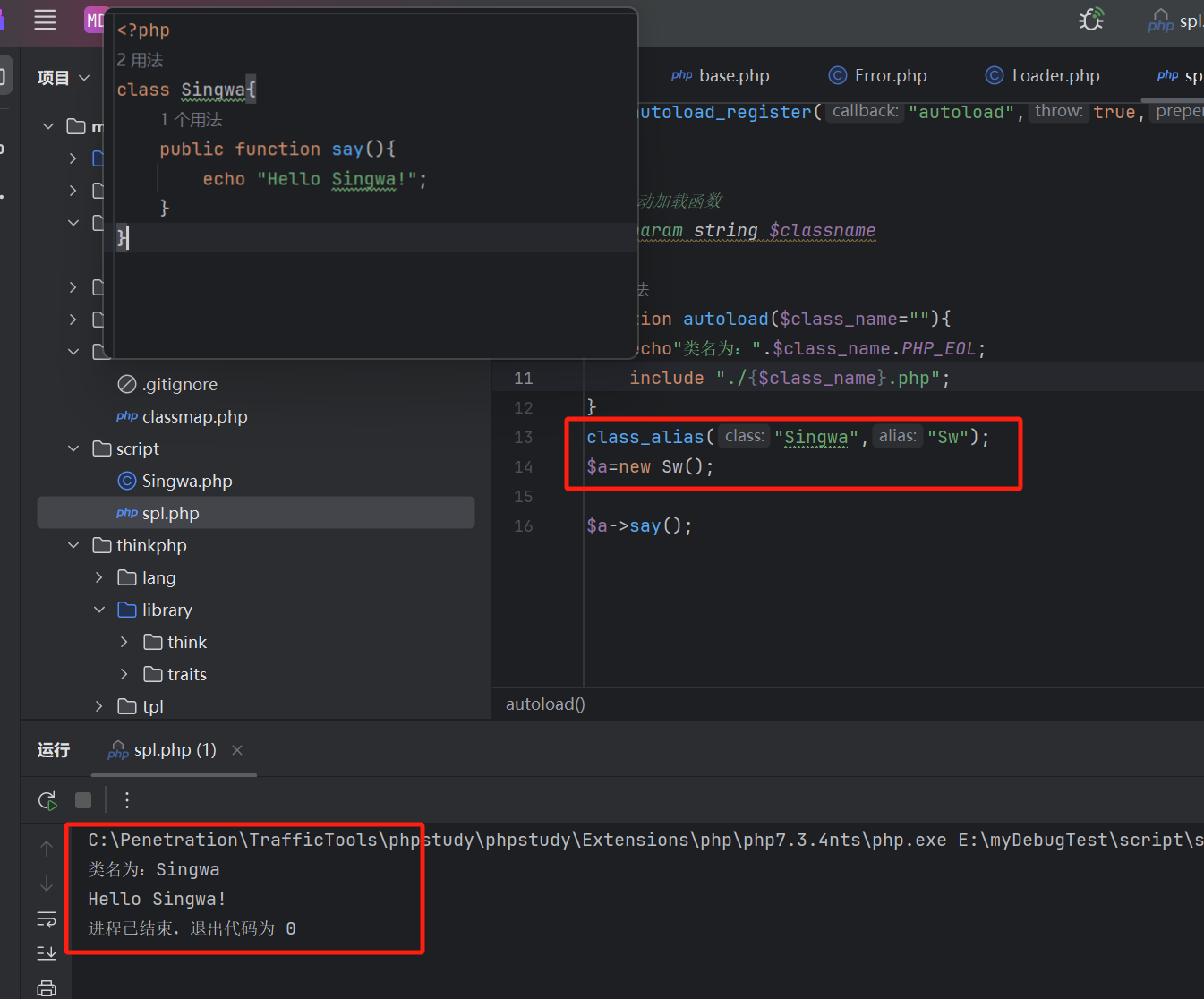Click scroll-to-end icon in run panel
Image resolution: width=1204 pixels, height=999 pixels.
[47, 953]
